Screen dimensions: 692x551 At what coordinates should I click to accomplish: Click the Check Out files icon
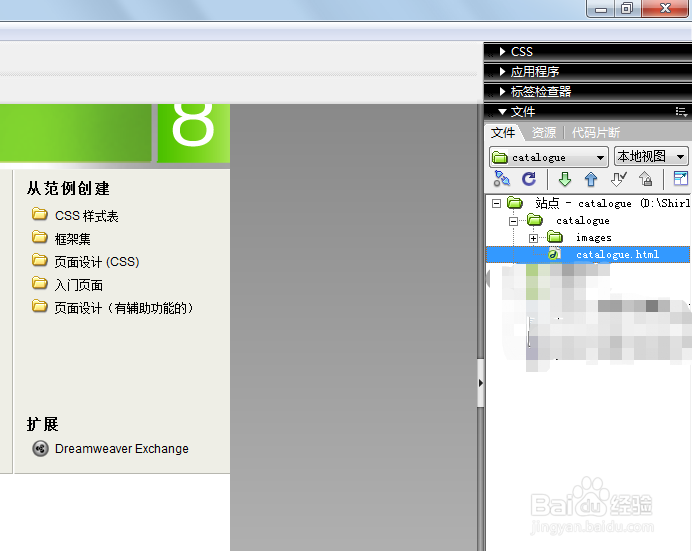point(619,179)
